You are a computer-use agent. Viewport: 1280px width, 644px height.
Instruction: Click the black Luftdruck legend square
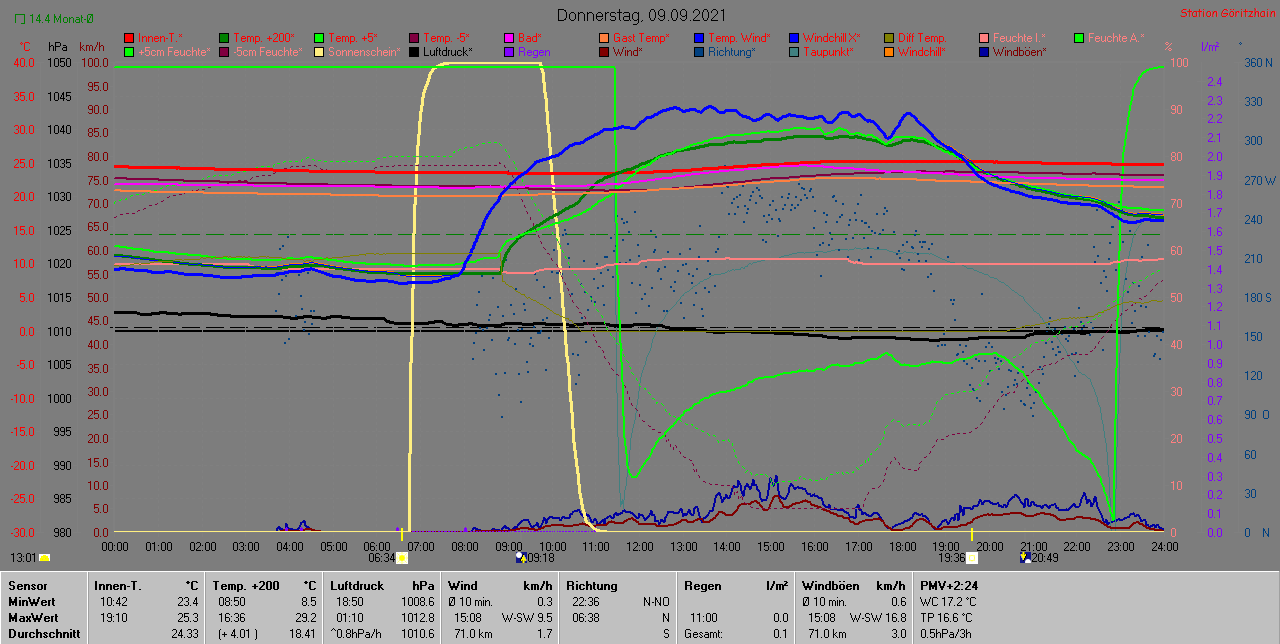coord(415,52)
